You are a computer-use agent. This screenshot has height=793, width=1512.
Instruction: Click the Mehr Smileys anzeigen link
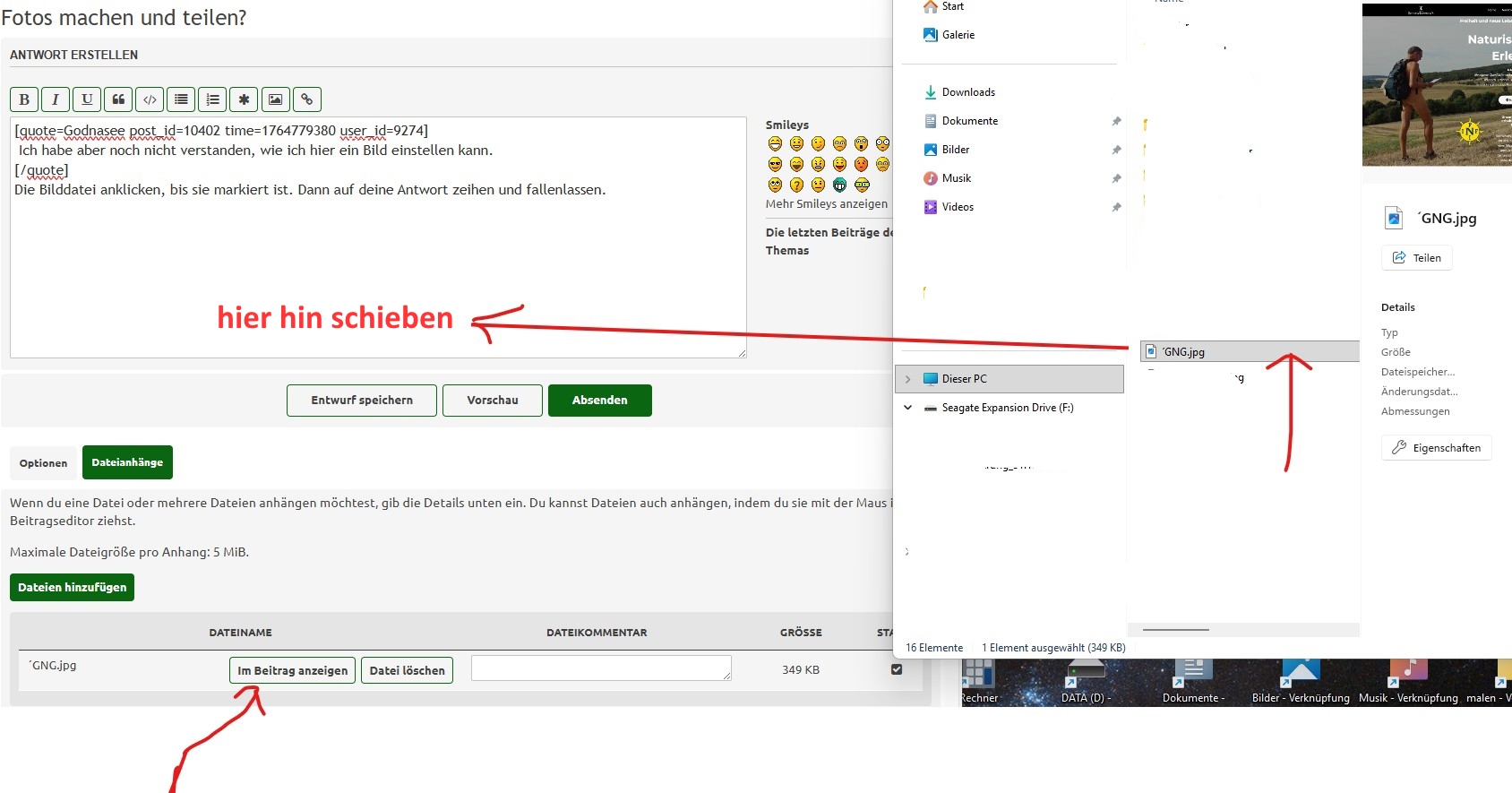(826, 204)
